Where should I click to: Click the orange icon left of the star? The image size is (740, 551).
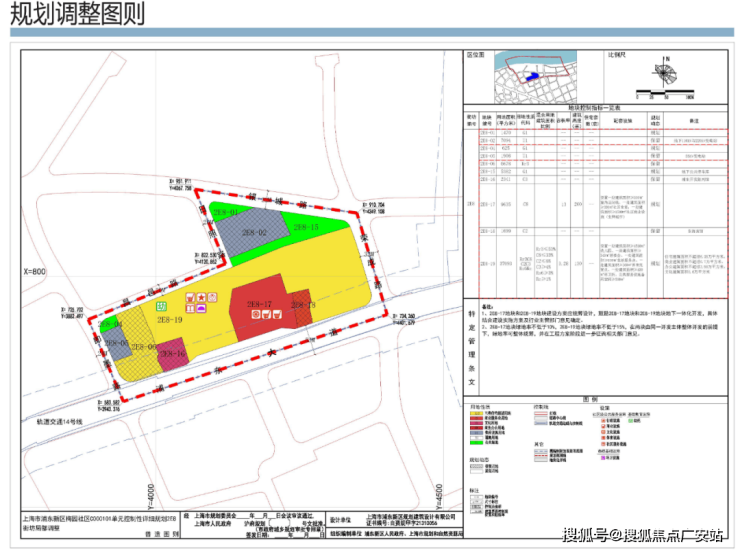(x=190, y=297)
